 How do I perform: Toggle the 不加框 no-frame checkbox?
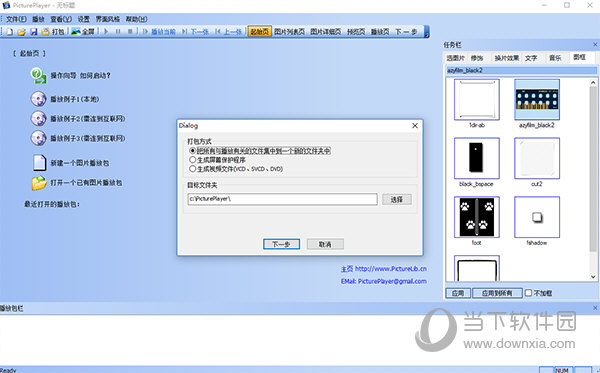point(528,293)
